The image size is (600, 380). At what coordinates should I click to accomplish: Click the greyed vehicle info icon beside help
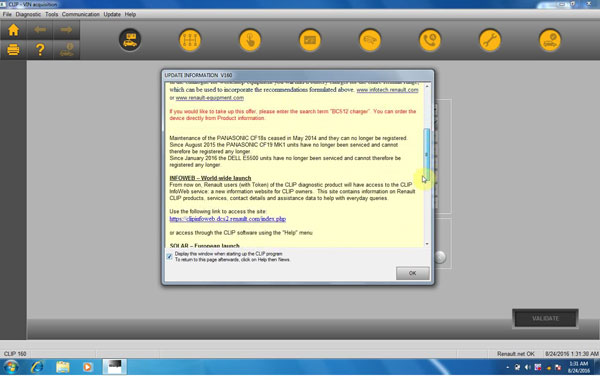[x=66, y=50]
